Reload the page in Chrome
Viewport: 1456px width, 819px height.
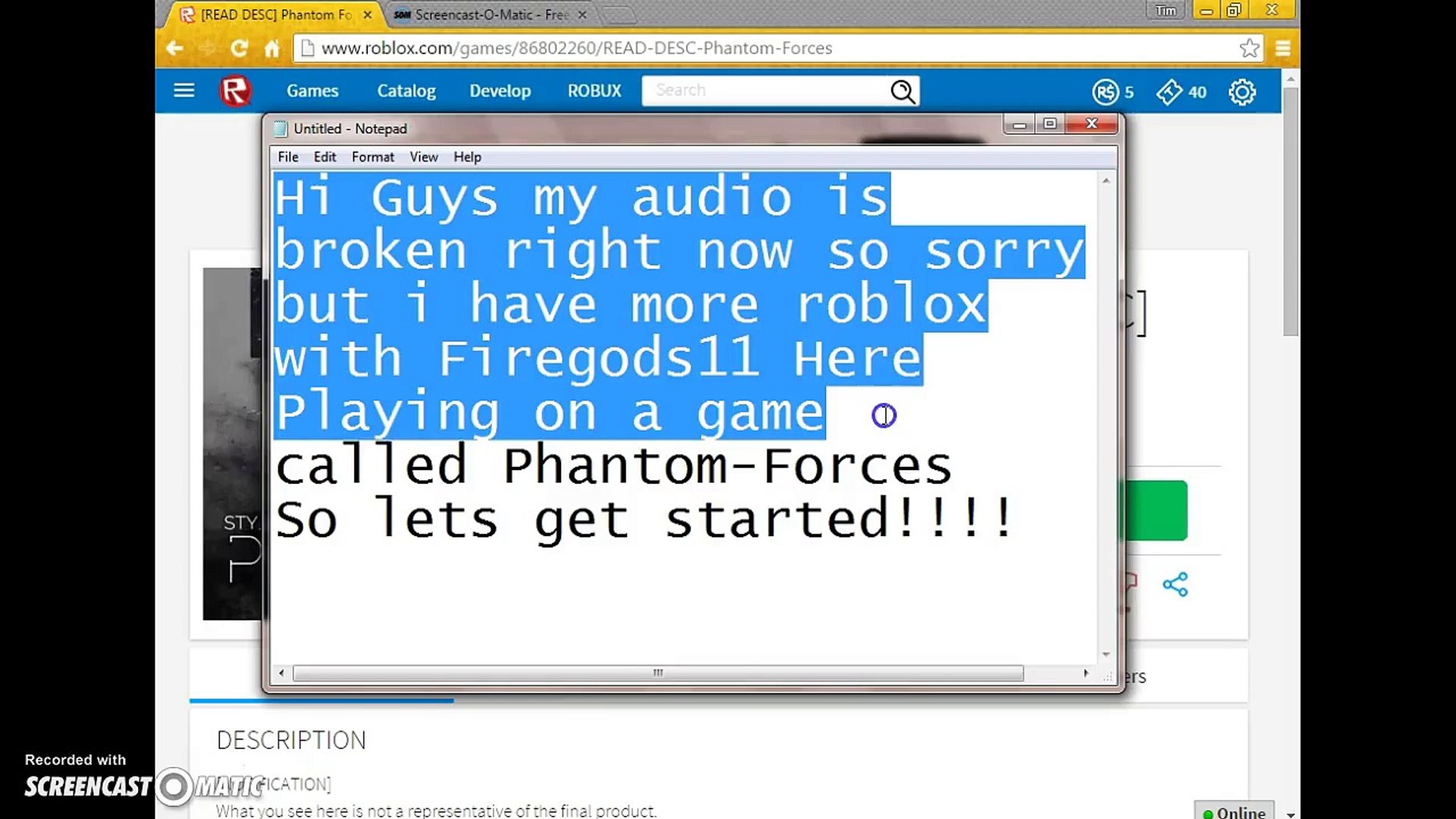pos(239,49)
